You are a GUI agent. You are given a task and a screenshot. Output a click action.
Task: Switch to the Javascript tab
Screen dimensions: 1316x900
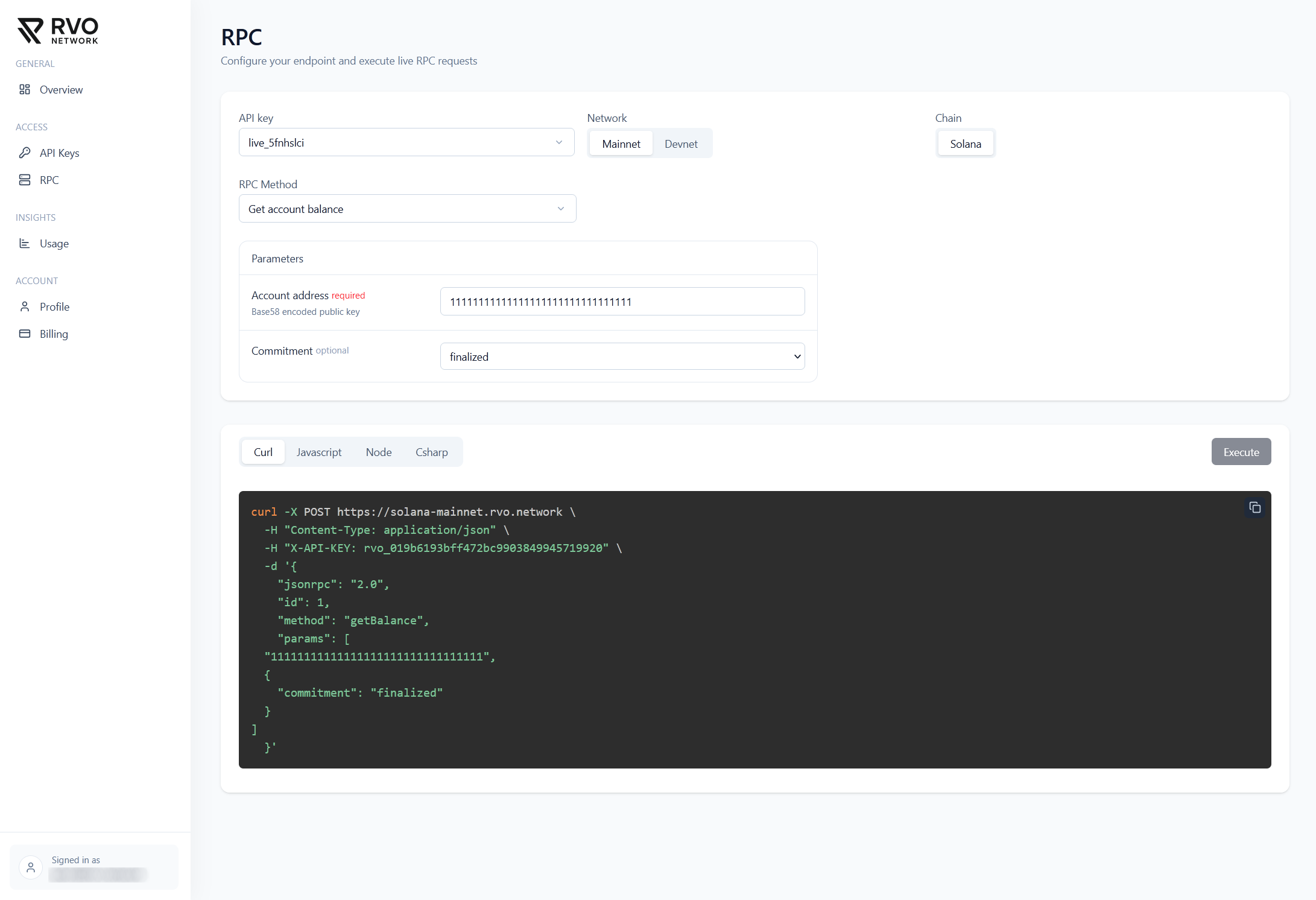[319, 452]
